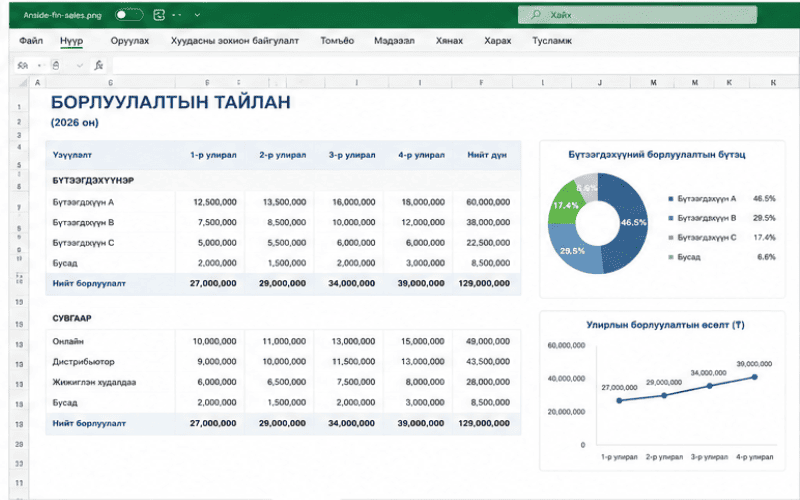
Task: Click the 4-р улирал table header
Action: [421, 155]
